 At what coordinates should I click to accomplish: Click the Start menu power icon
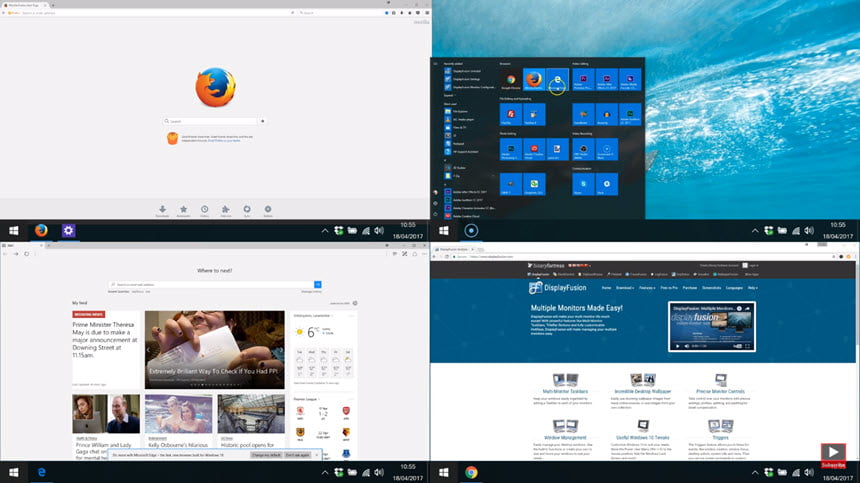(x=435, y=214)
